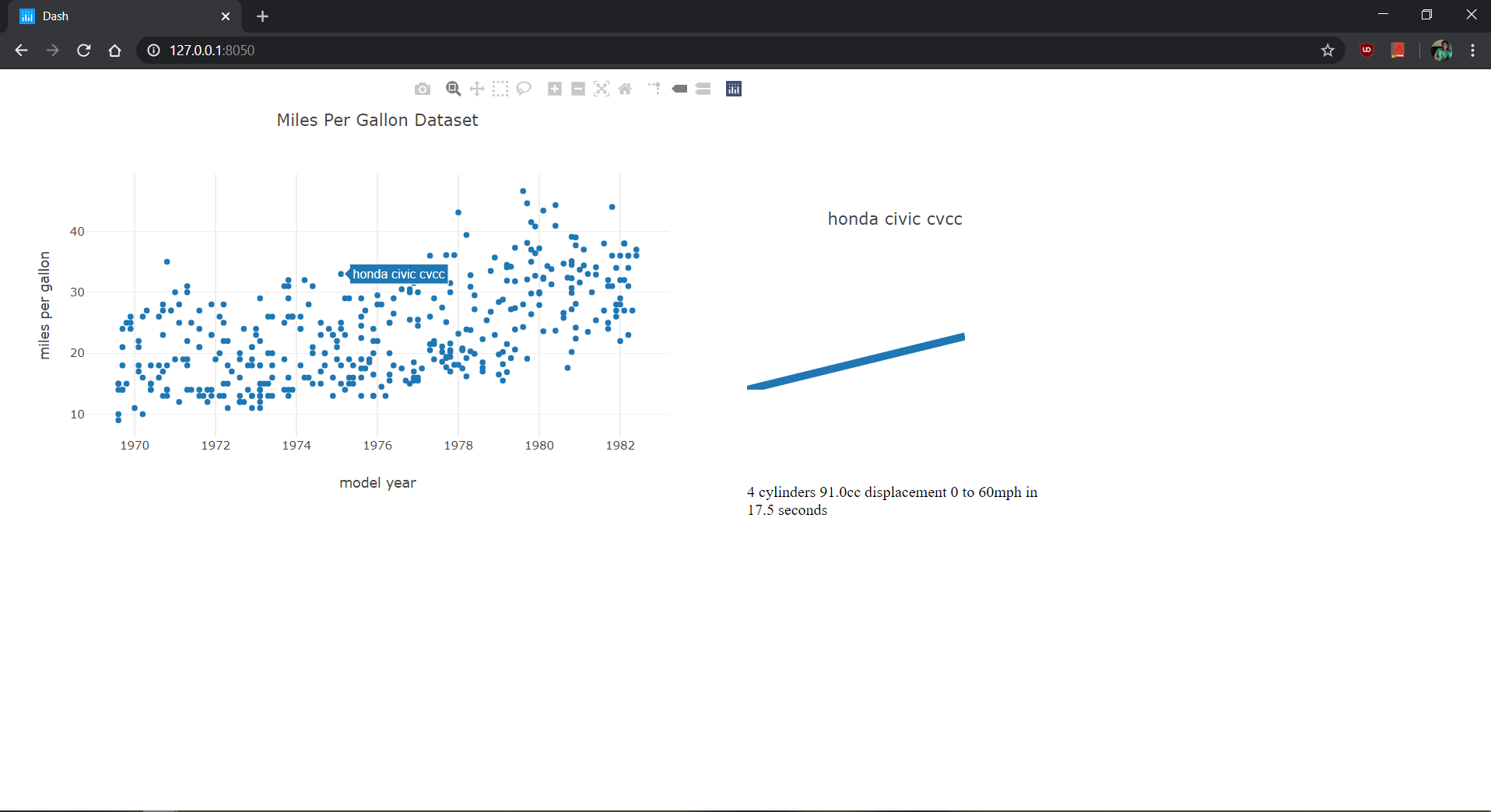Click the 1980 x-axis tick label

(539, 445)
